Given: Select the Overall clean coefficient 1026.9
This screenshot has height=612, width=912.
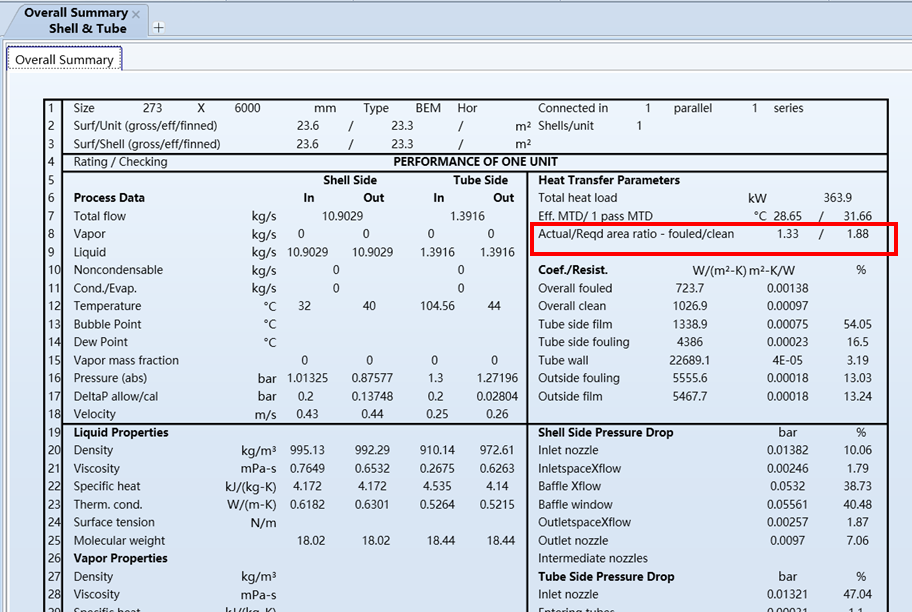Looking at the screenshot, I should click(690, 306).
